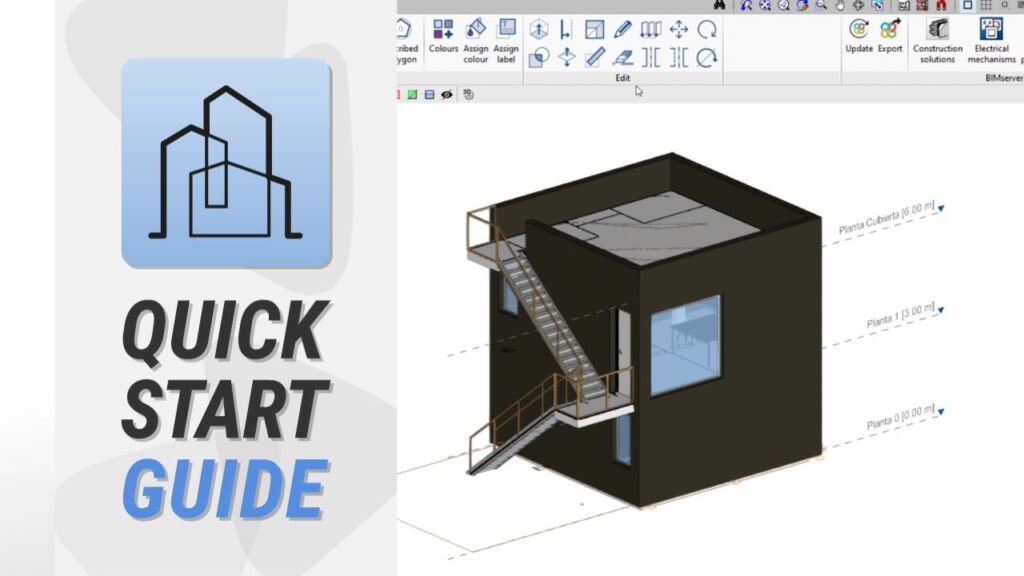The height and width of the screenshot is (576, 1024).
Task: Click the rotate tool in Edit group
Action: tap(707, 30)
